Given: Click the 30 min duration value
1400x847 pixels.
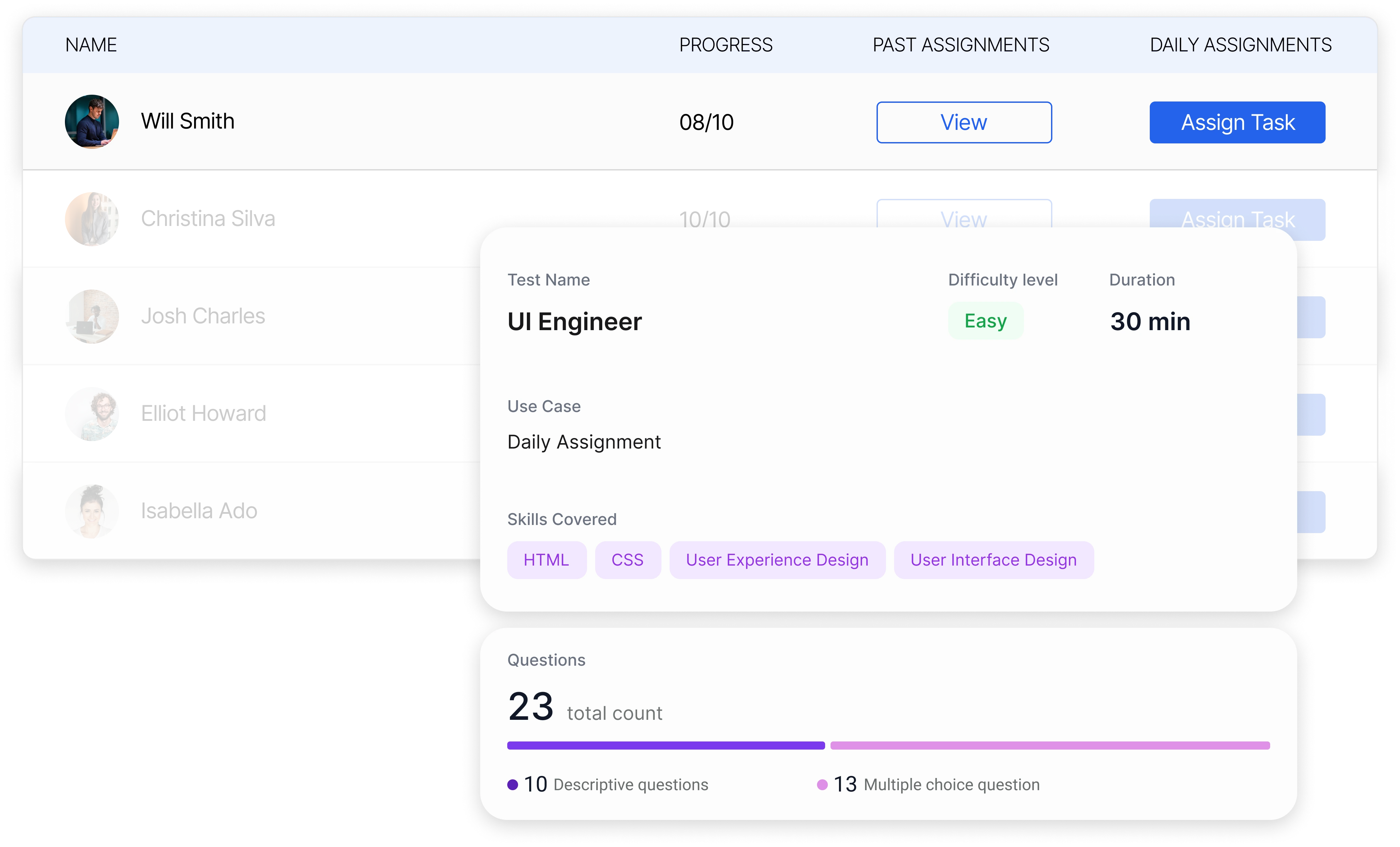Looking at the screenshot, I should pos(1150,322).
